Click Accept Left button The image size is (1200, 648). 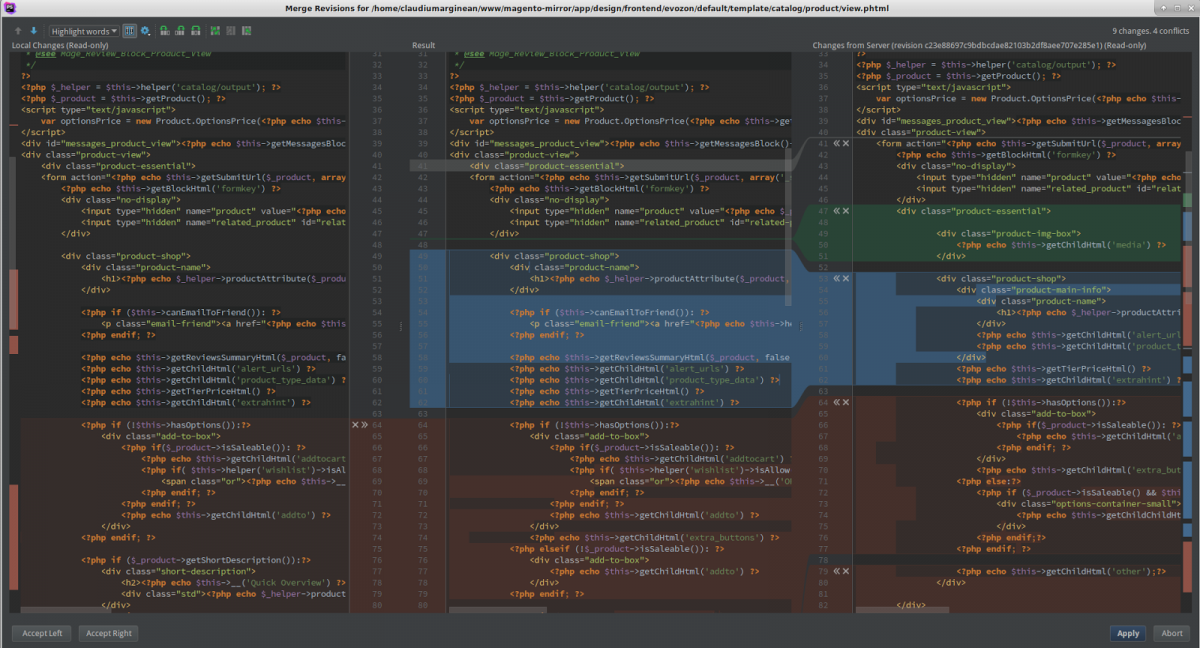(x=42, y=633)
